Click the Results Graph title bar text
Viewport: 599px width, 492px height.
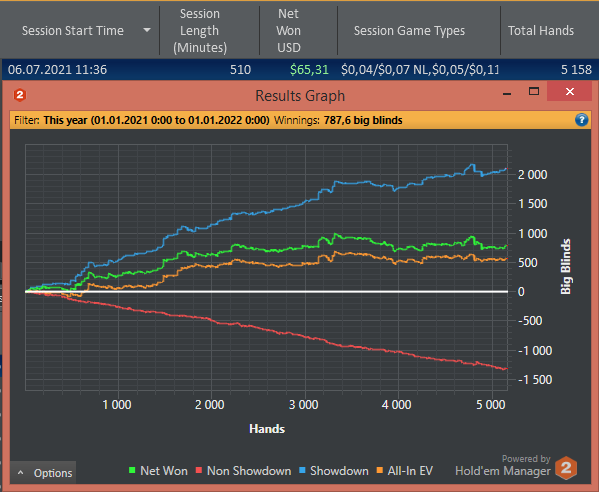(300, 95)
